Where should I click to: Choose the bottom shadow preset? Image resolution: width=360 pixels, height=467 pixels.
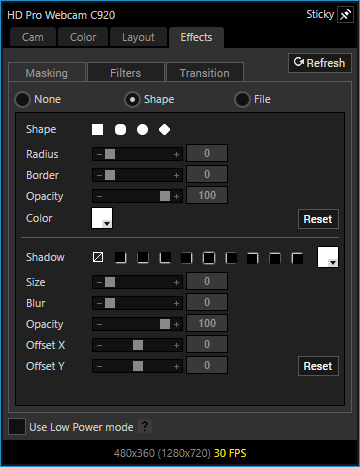pyautogui.click(x=143, y=257)
